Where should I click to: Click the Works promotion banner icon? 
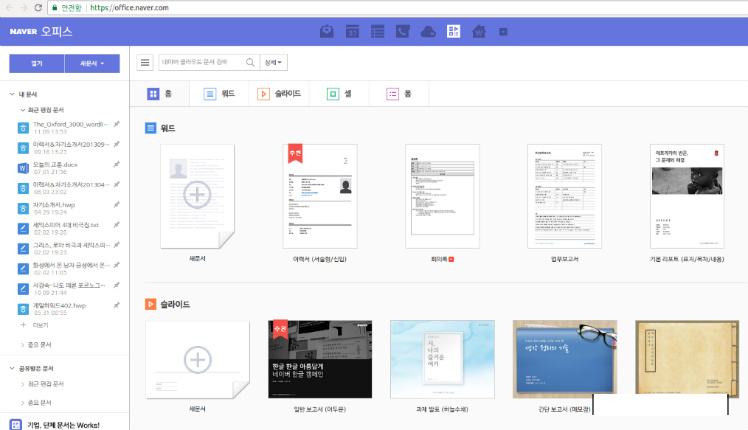[15, 425]
